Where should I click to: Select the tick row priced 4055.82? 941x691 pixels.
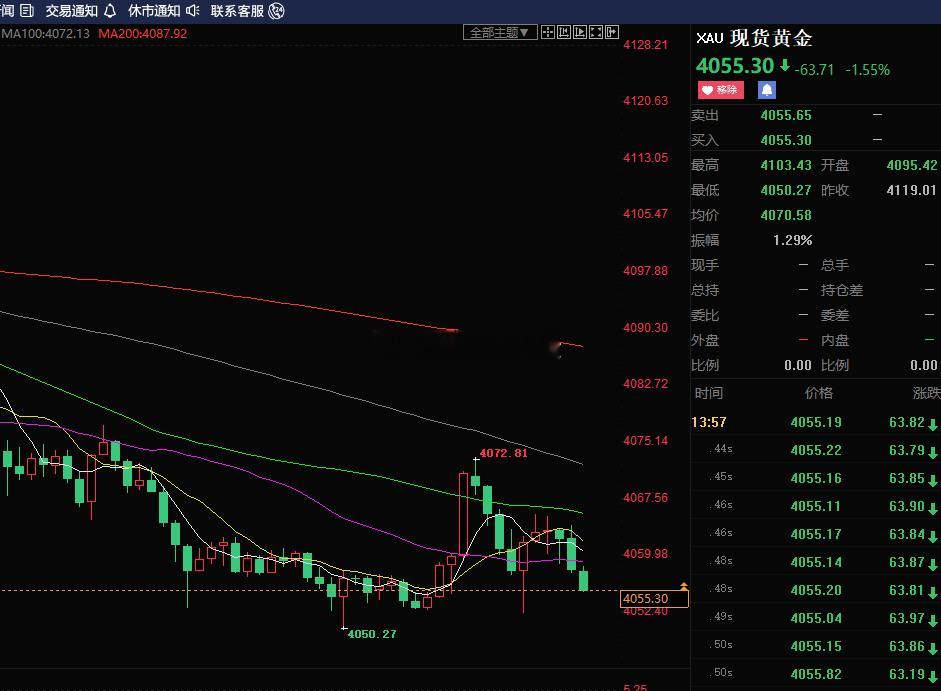point(816,674)
